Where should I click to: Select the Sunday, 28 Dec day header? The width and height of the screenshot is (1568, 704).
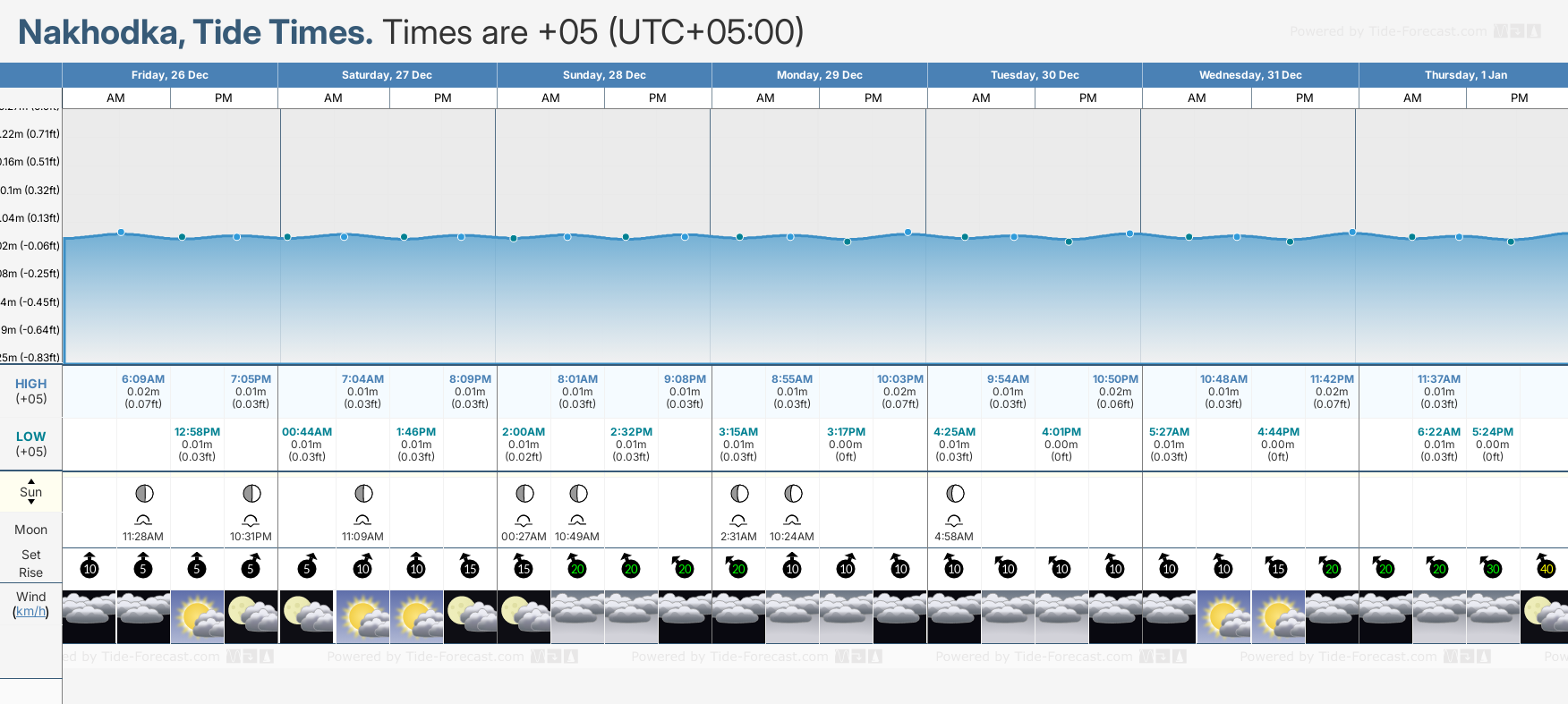(x=604, y=75)
